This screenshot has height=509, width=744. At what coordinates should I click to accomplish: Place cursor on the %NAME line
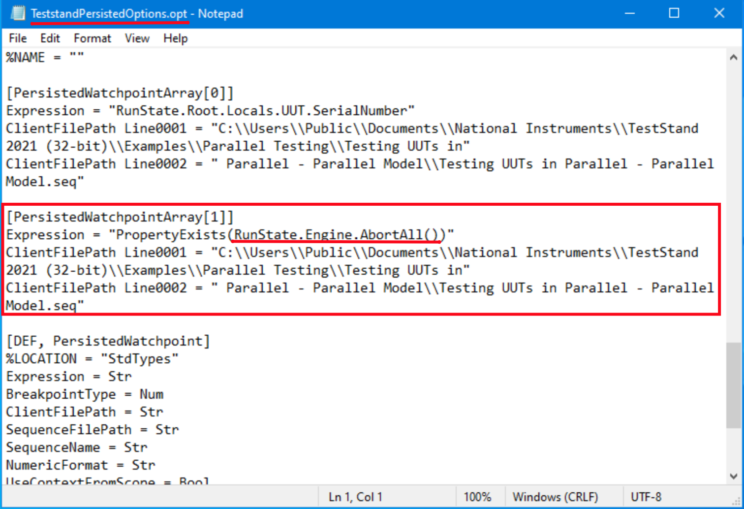click(x=39, y=56)
